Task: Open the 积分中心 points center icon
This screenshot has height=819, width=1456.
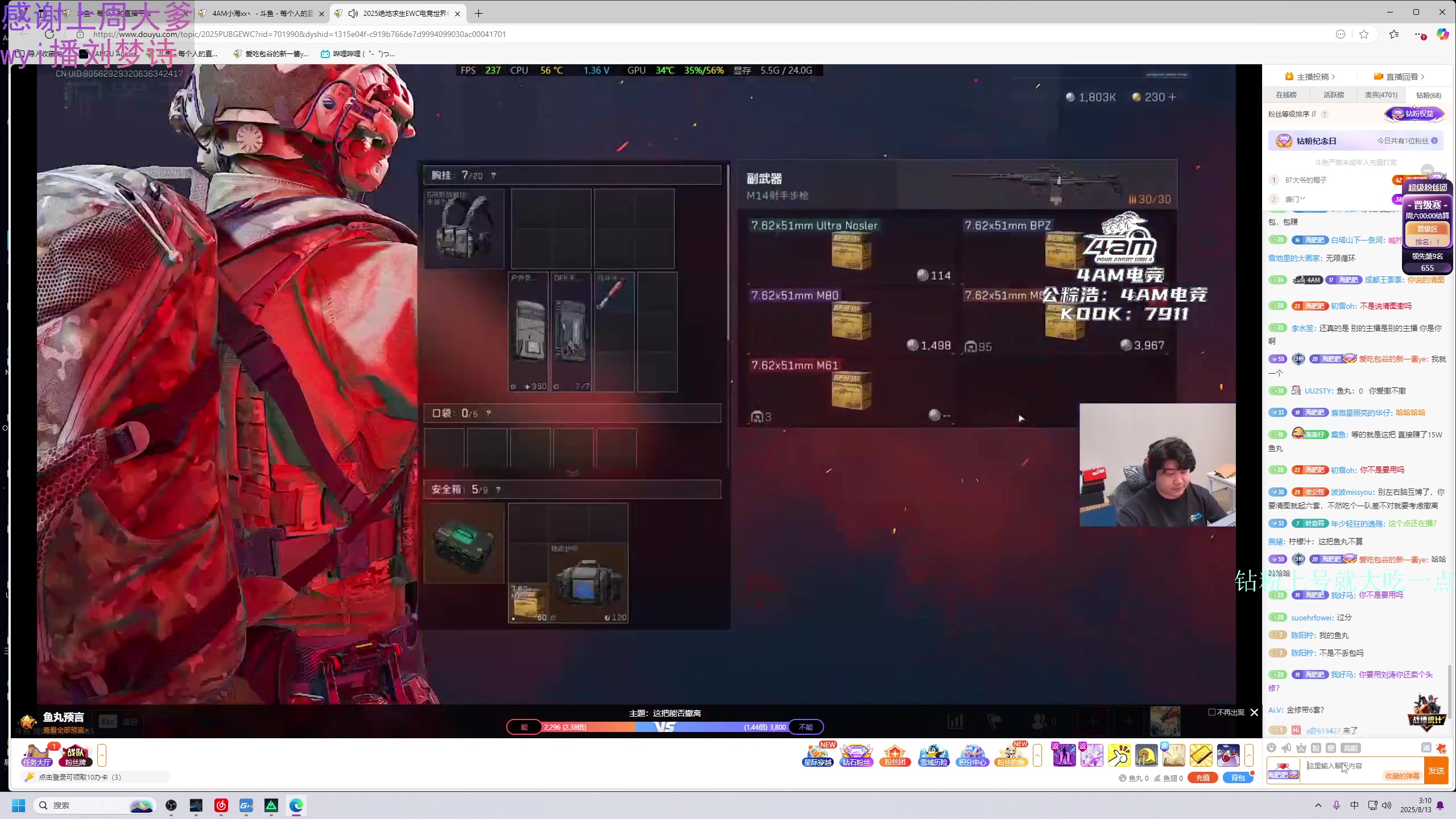Action: pyautogui.click(x=972, y=755)
